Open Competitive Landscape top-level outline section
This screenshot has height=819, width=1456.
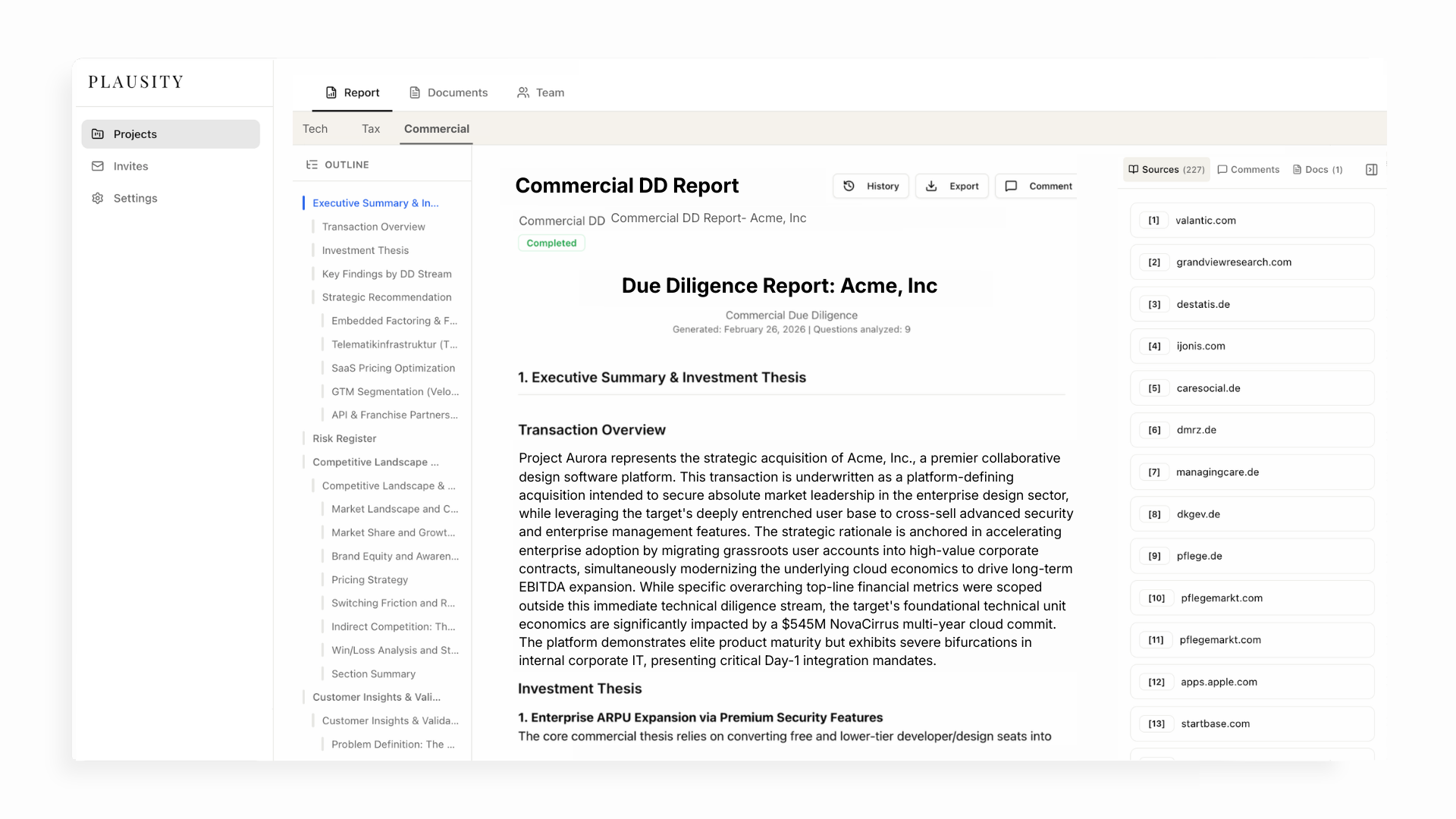tap(375, 462)
